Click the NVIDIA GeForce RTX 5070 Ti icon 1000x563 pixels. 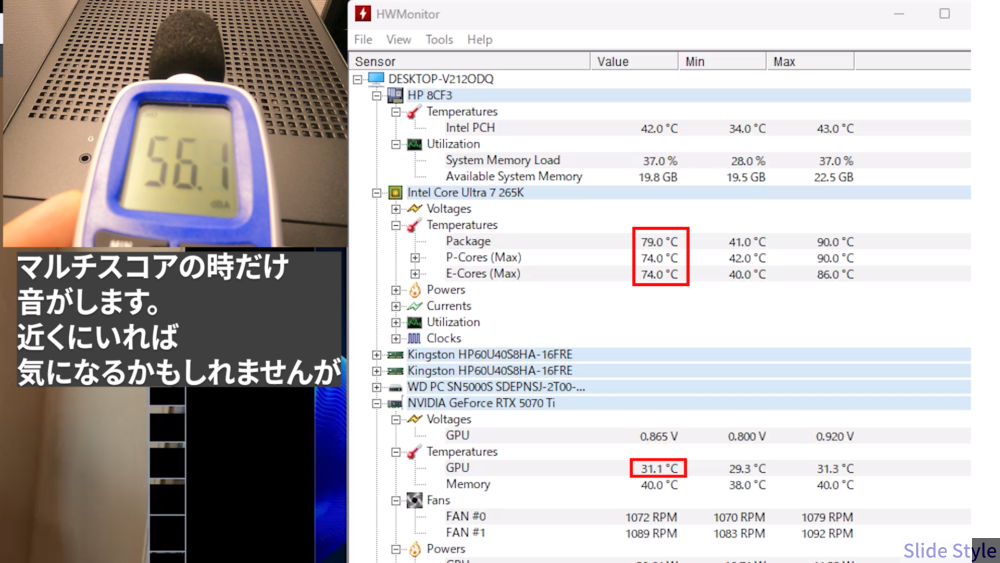(395, 404)
